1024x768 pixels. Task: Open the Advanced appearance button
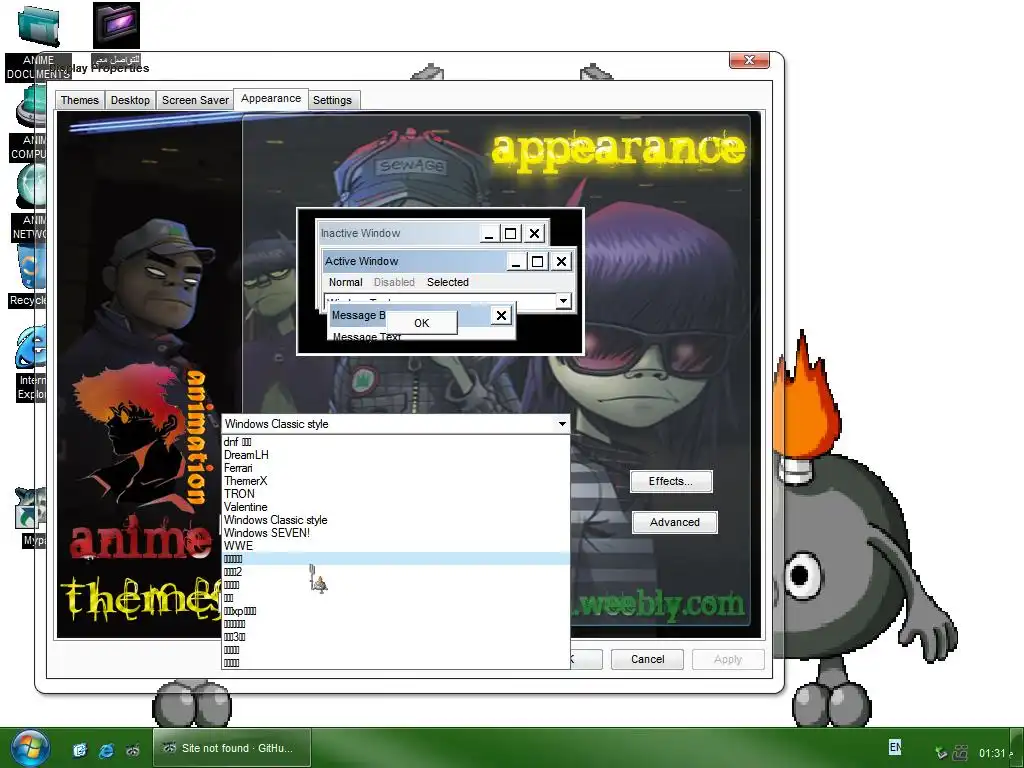point(675,522)
